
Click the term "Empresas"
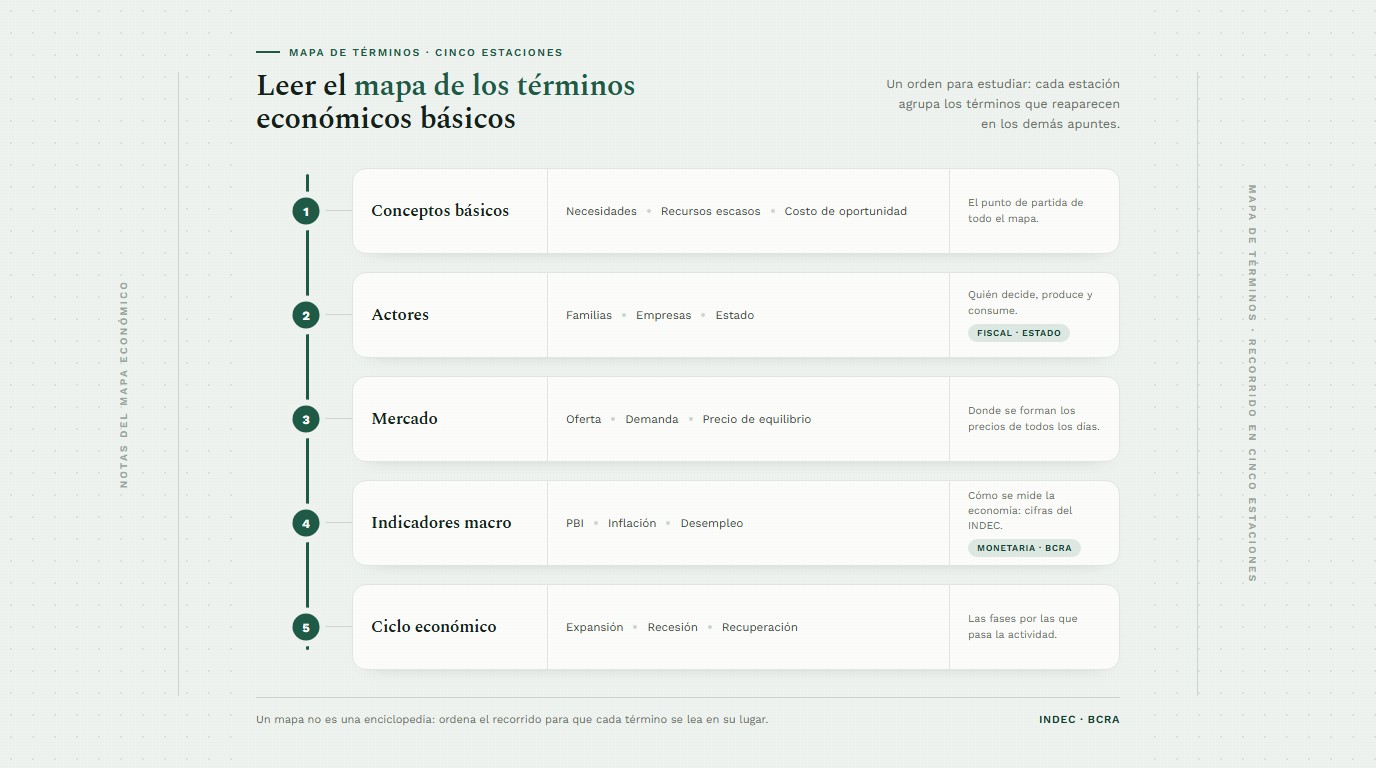663,315
